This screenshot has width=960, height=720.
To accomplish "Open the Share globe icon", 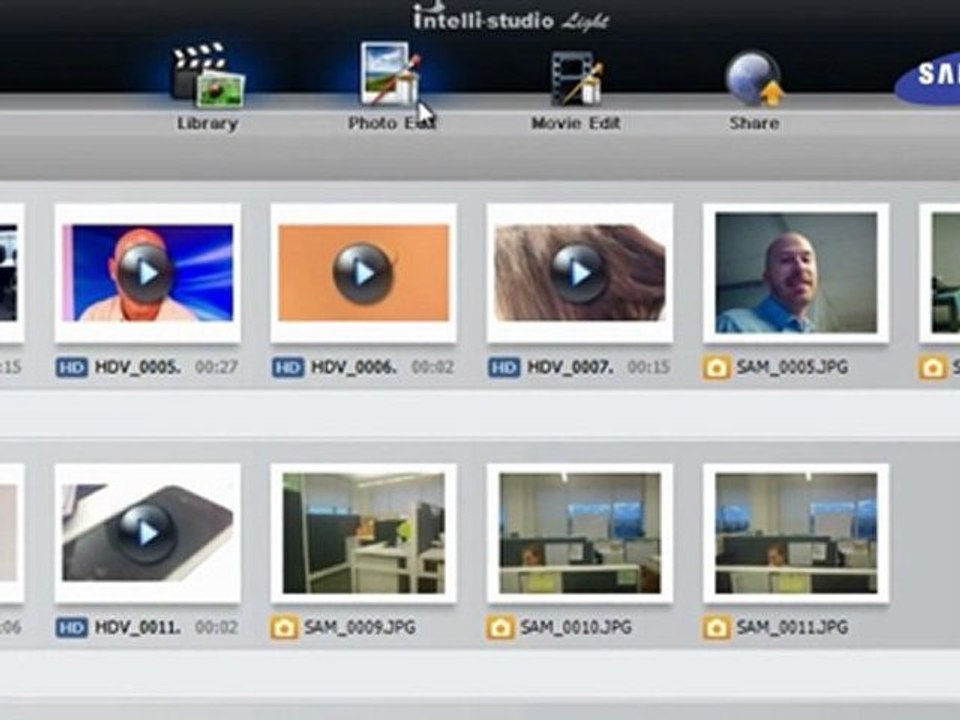I will click(755, 78).
